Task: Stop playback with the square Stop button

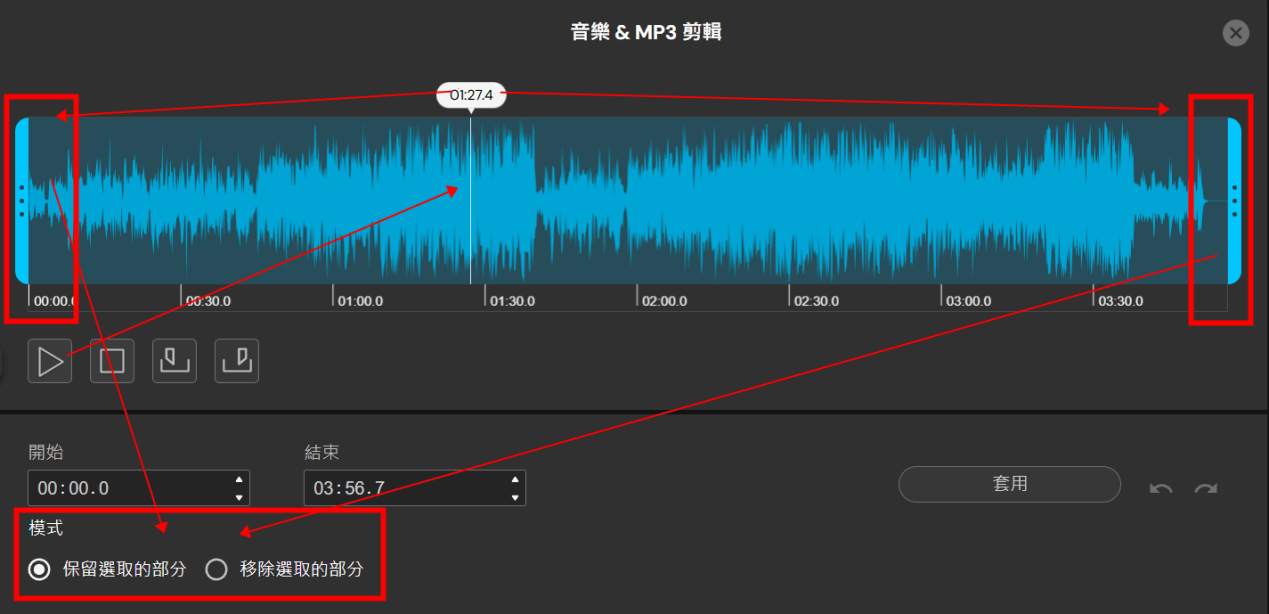Action: point(112,361)
